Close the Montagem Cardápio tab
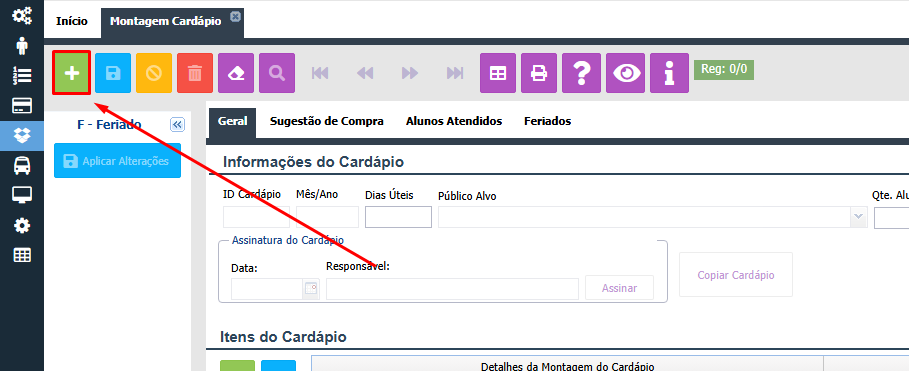Viewport: 909px width, 371px height. tap(235, 17)
